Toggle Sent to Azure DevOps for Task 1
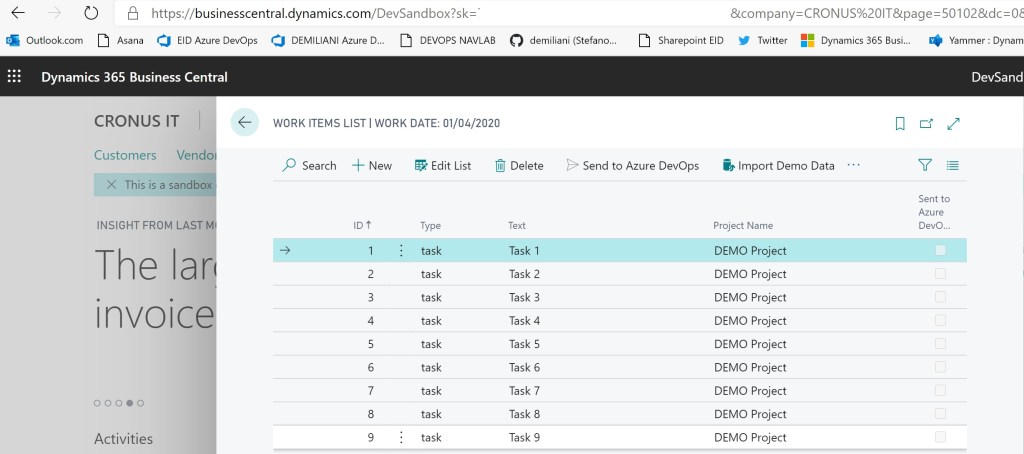Screen dimensions: 1024x454 pos(940,251)
